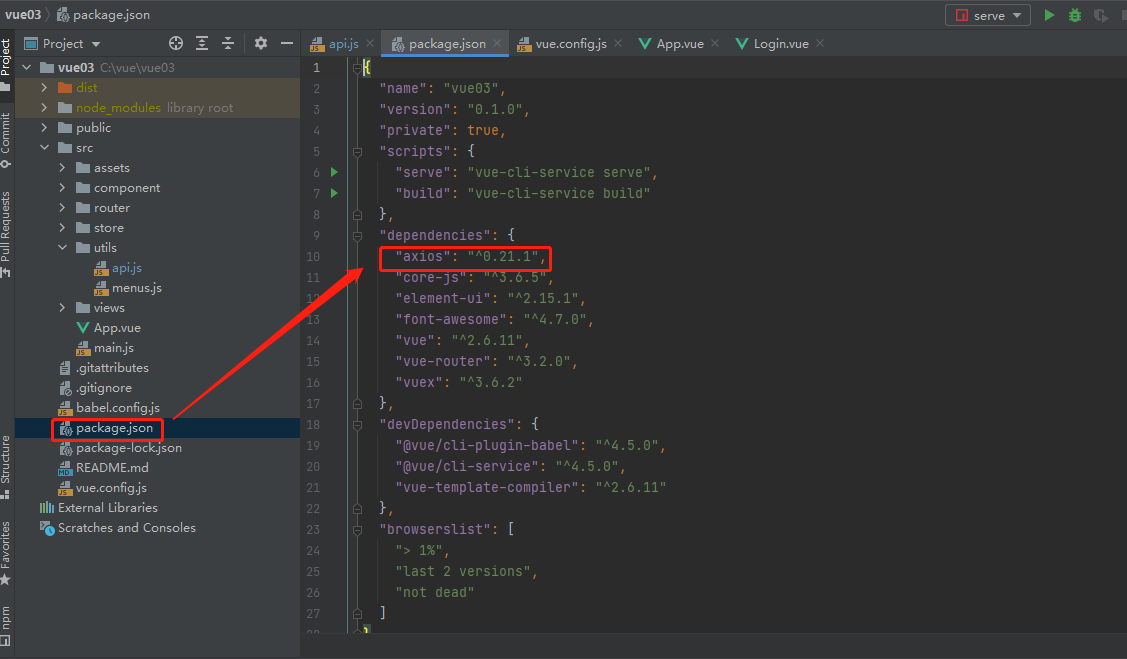This screenshot has width=1127, height=659.
Task: Expand the assets folder
Action: pos(60,167)
